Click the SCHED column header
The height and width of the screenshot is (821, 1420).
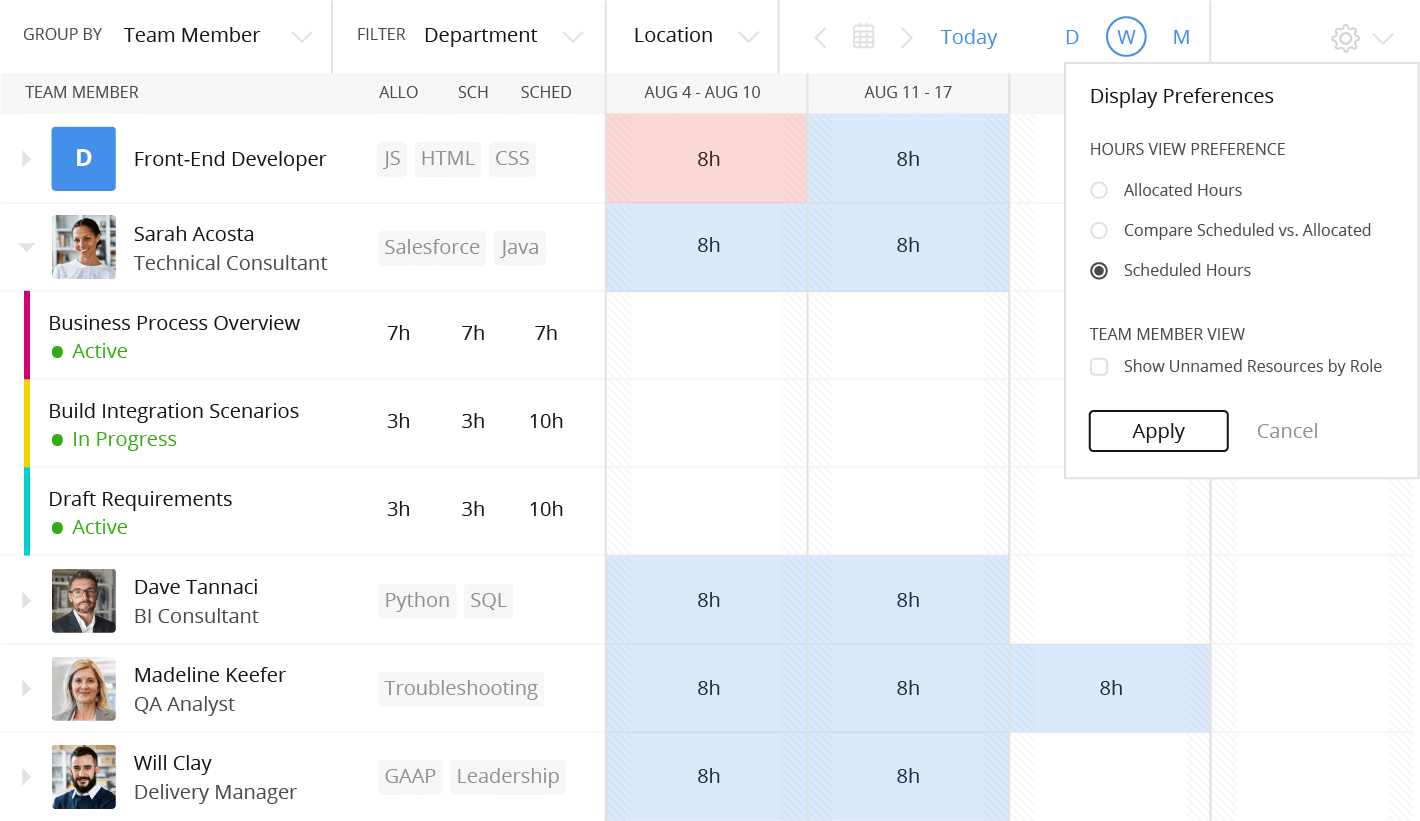click(546, 93)
